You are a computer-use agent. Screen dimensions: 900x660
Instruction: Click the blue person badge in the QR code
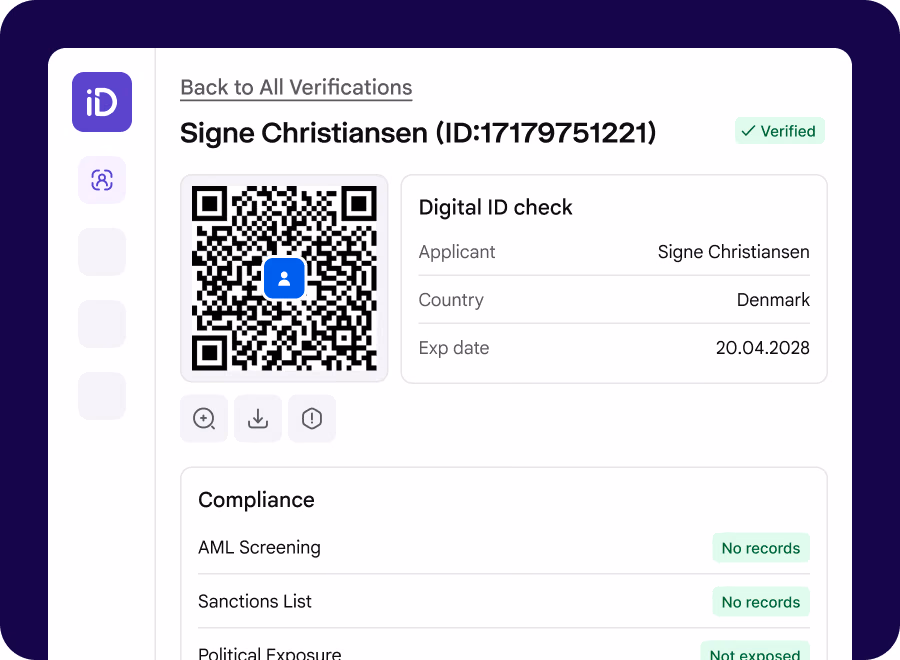coord(284,278)
